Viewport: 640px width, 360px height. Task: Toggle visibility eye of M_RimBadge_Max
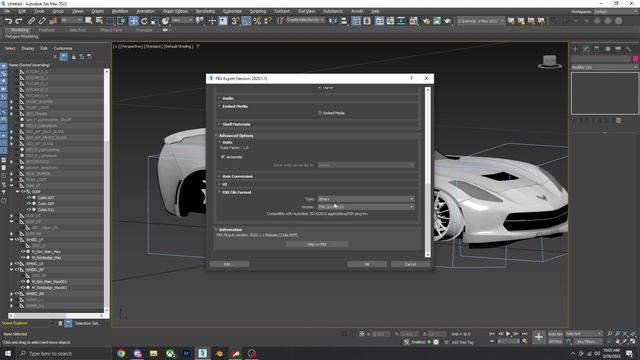[23, 258]
